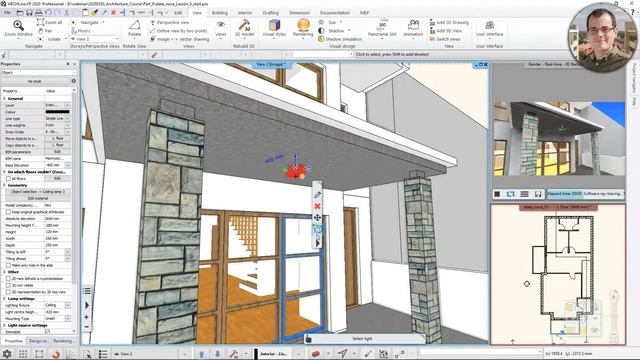Click the Rendering sphere icon
Viewport: 640px width, 360px height.
[x=303, y=25]
